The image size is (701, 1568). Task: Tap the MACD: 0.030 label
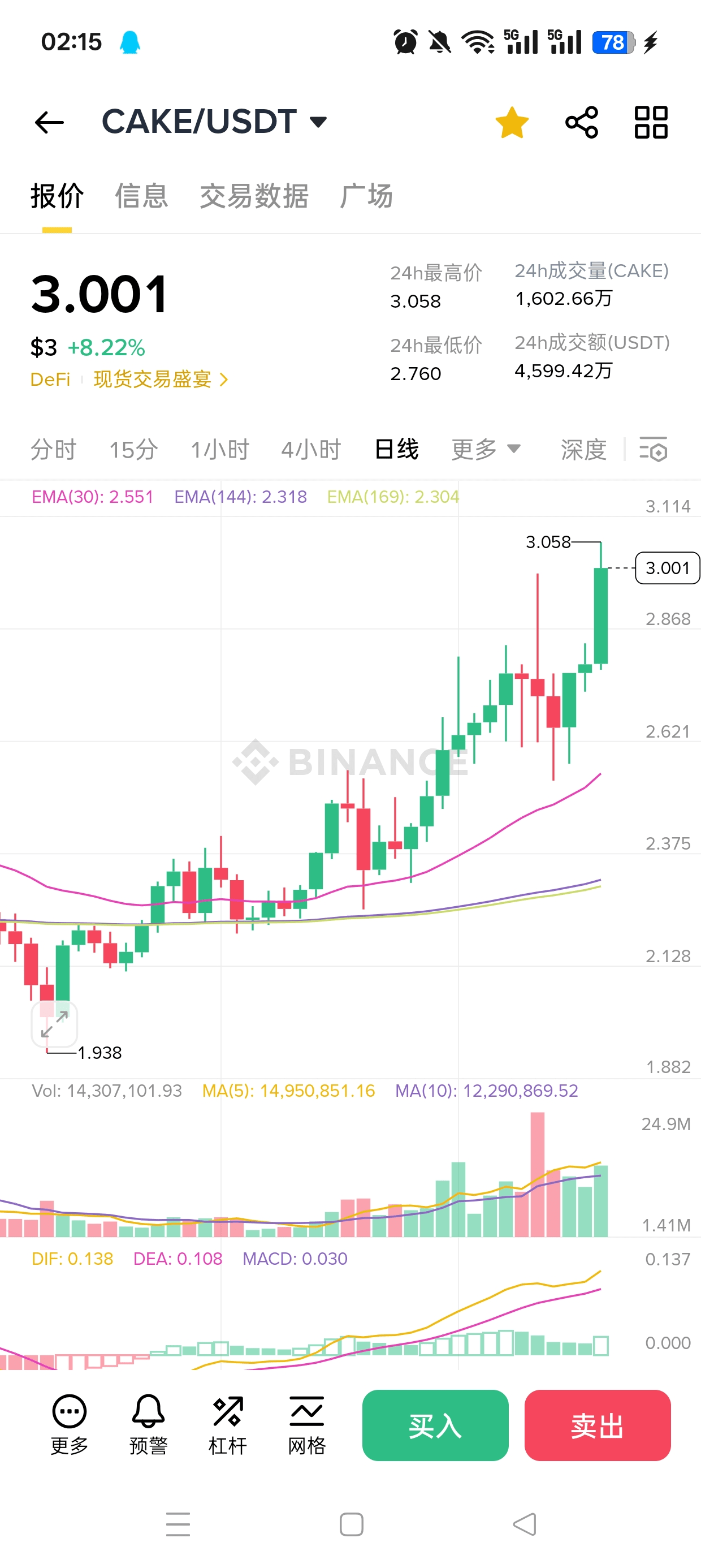(x=295, y=1258)
